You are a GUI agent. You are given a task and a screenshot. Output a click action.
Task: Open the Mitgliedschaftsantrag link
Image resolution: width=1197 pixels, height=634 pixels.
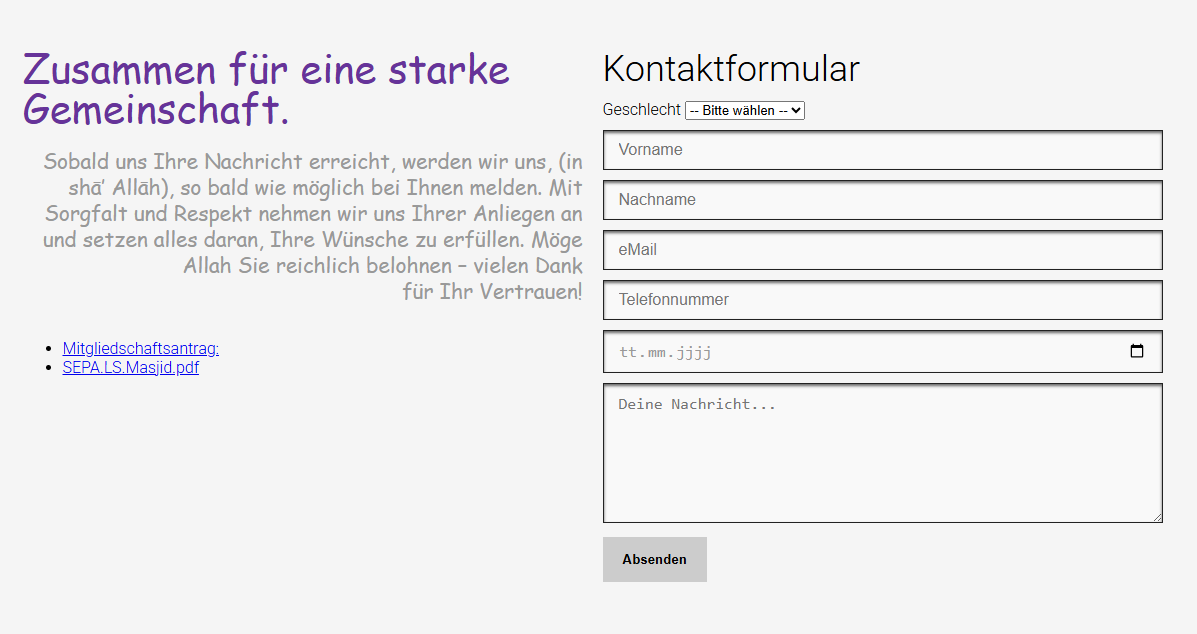[x=140, y=348]
